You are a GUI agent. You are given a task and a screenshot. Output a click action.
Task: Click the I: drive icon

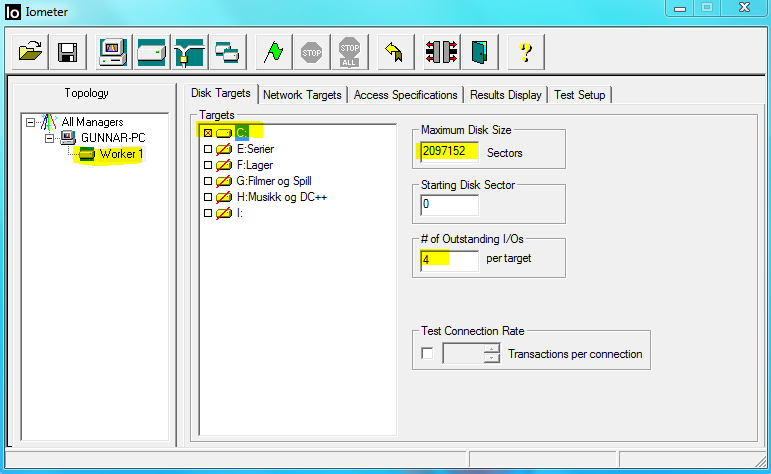click(x=224, y=213)
